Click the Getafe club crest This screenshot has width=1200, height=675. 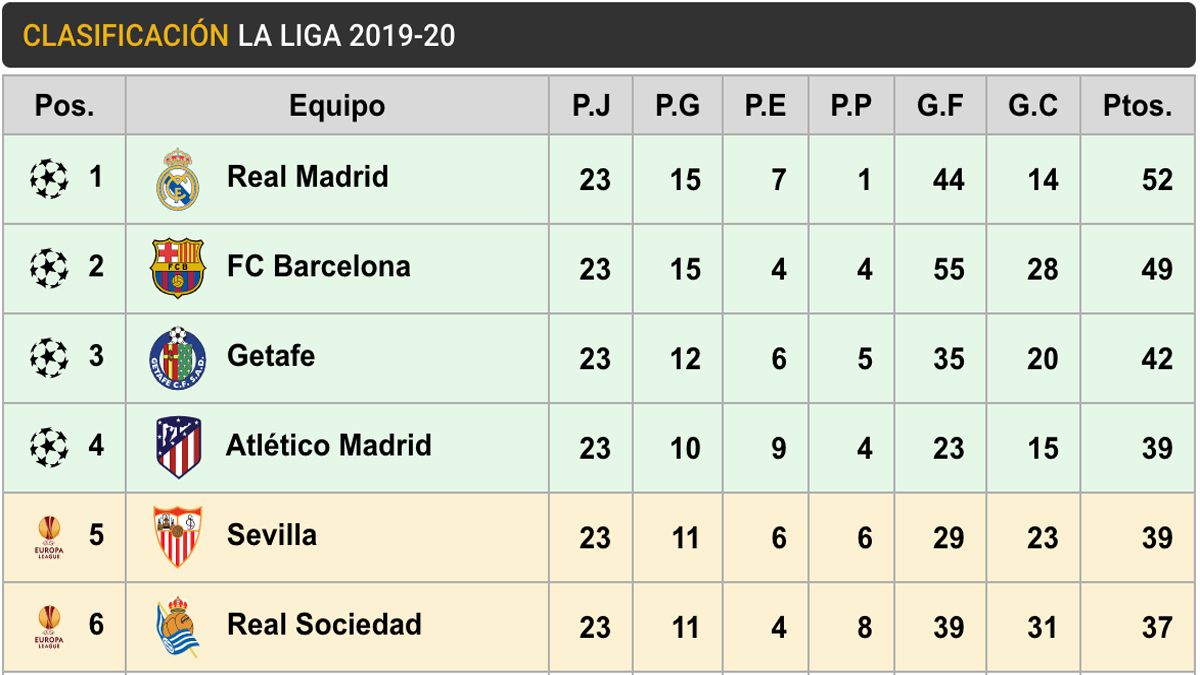[x=177, y=358]
